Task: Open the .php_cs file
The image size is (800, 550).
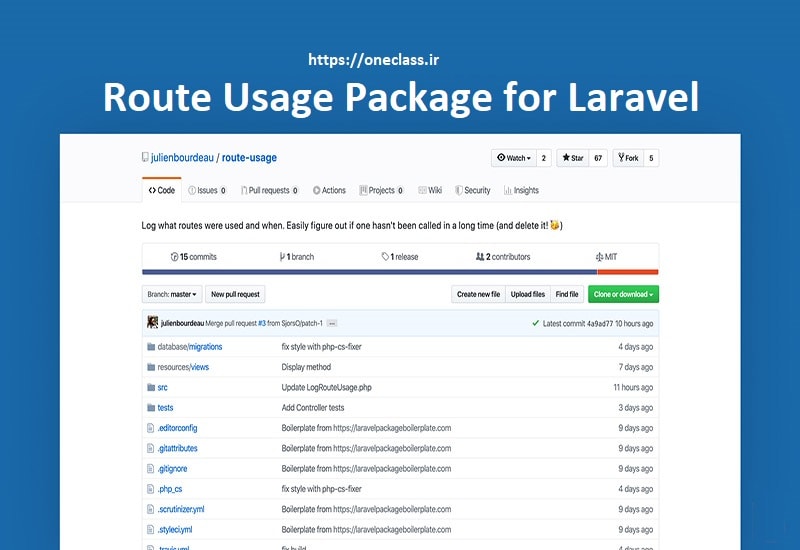Action: coord(170,489)
